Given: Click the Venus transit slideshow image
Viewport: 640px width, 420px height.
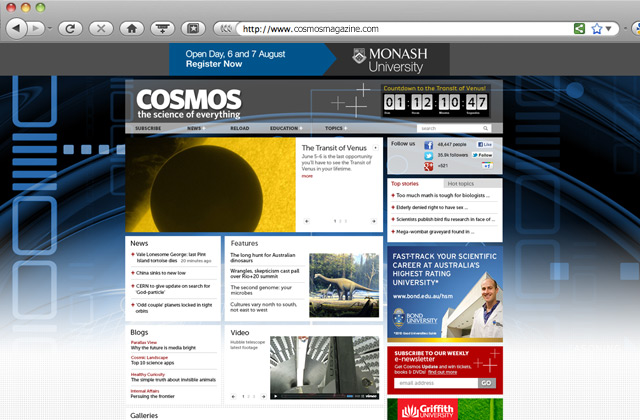Looking at the screenshot, I should click(x=210, y=184).
